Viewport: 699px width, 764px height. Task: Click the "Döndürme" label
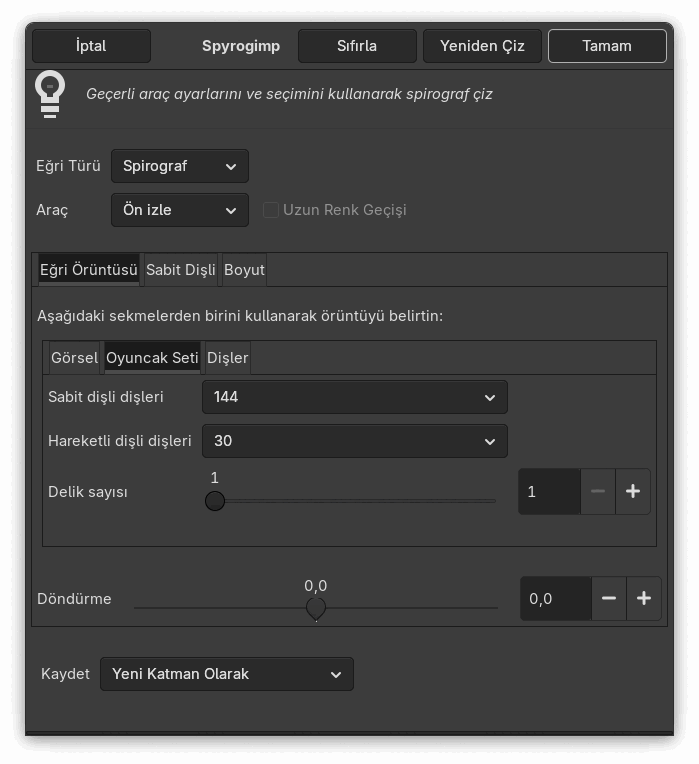(74, 599)
